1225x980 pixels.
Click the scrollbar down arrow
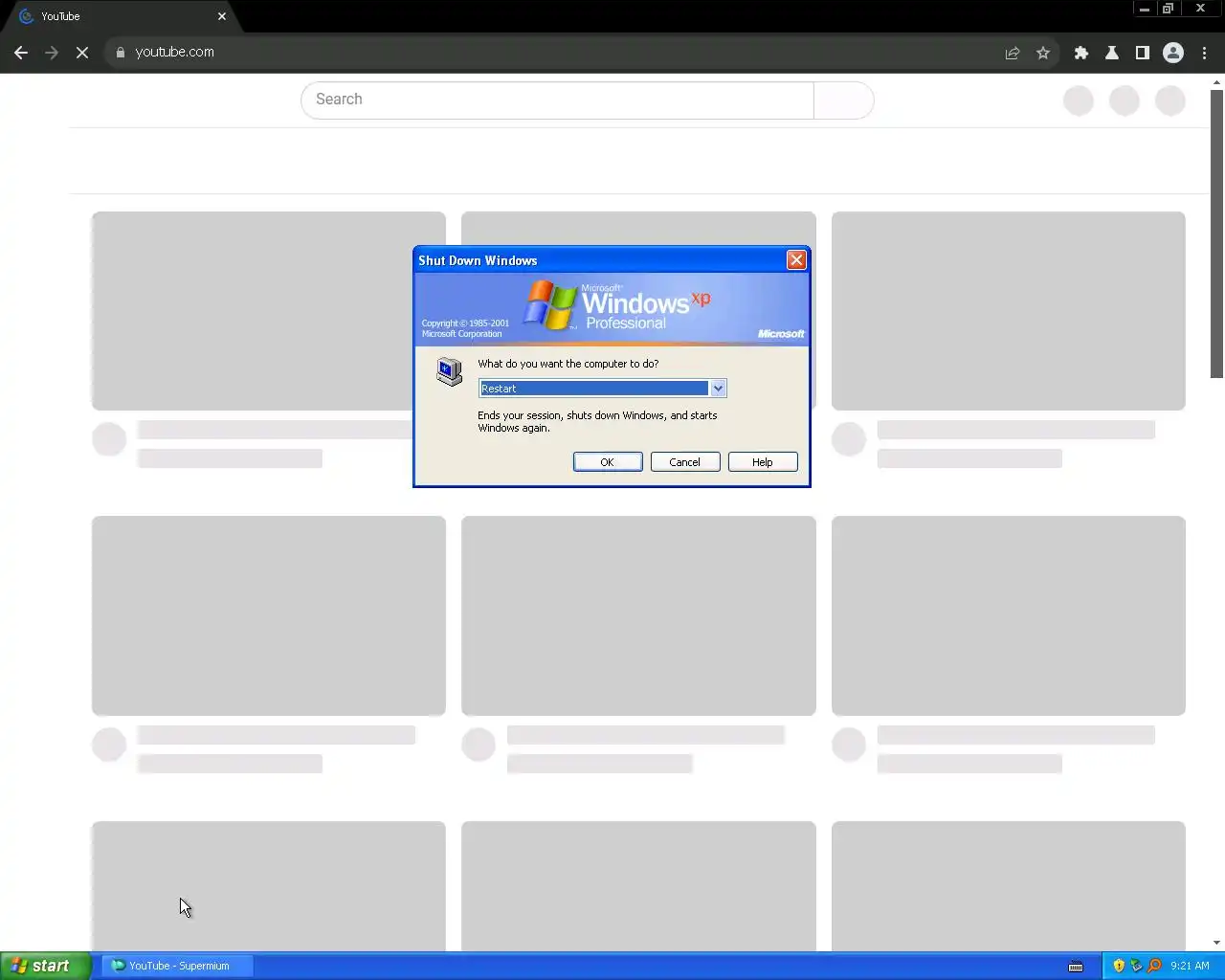1217,944
